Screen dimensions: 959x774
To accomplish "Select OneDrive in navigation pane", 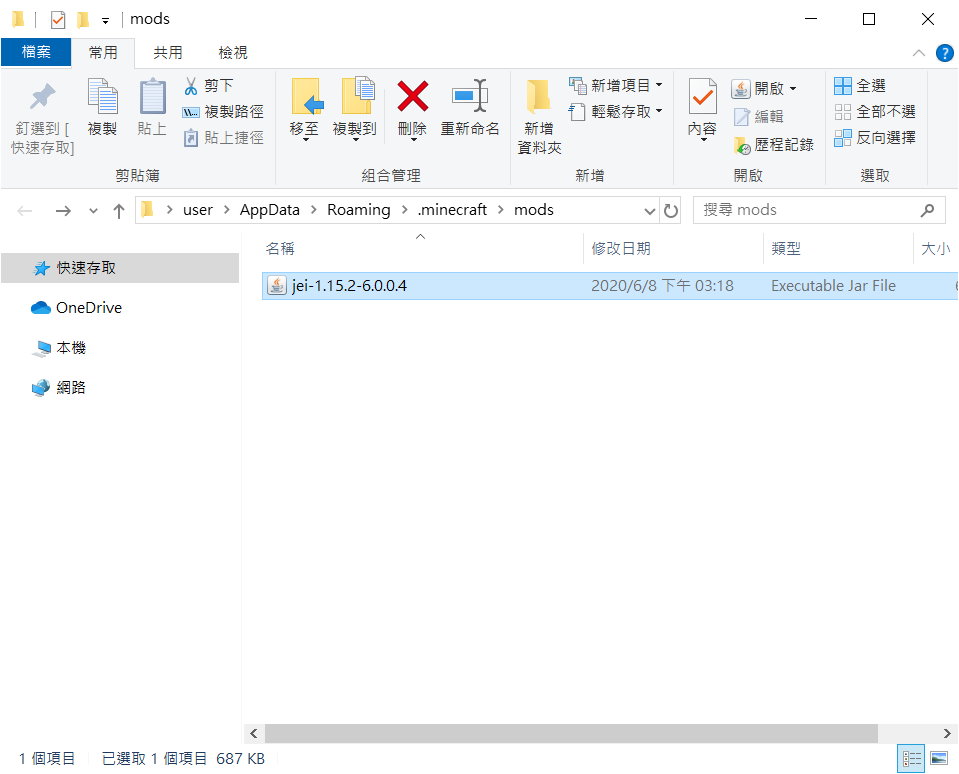I will [88, 308].
